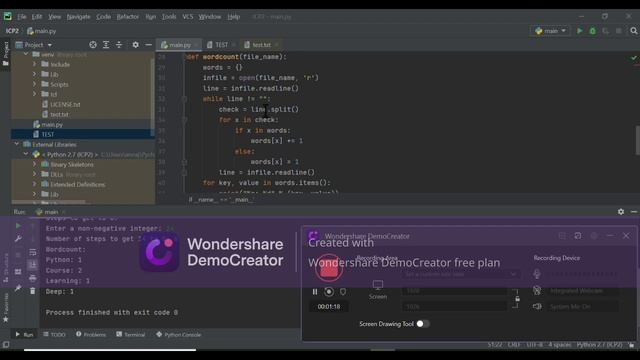The image size is (640, 360).
Task: Click the locate-file target icon in Project panel
Action: pos(93,45)
